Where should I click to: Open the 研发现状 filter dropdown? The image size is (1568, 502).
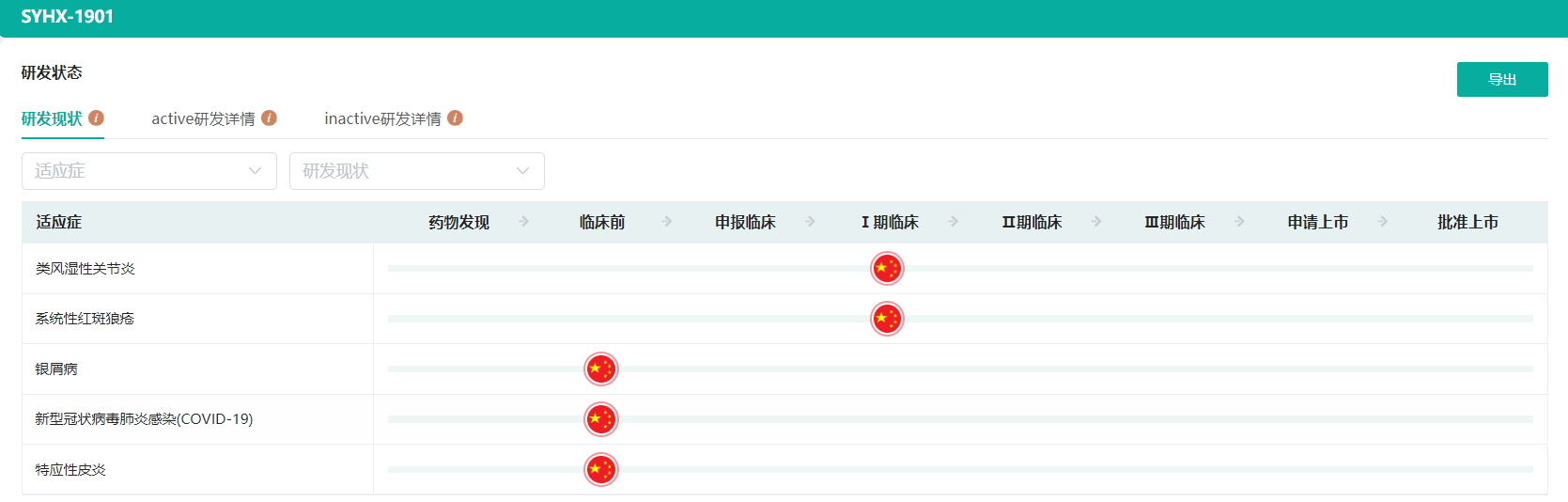click(x=417, y=171)
